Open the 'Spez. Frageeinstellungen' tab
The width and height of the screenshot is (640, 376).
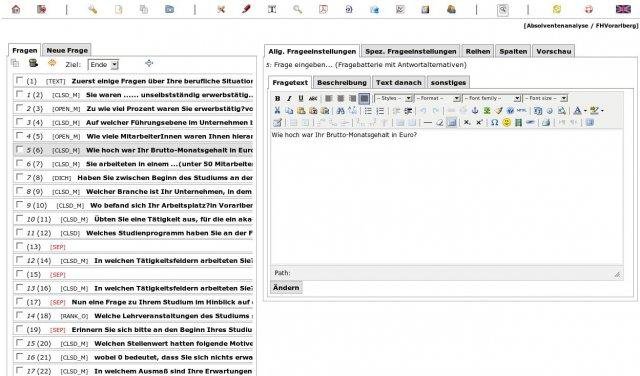pyautogui.click(x=411, y=51)
